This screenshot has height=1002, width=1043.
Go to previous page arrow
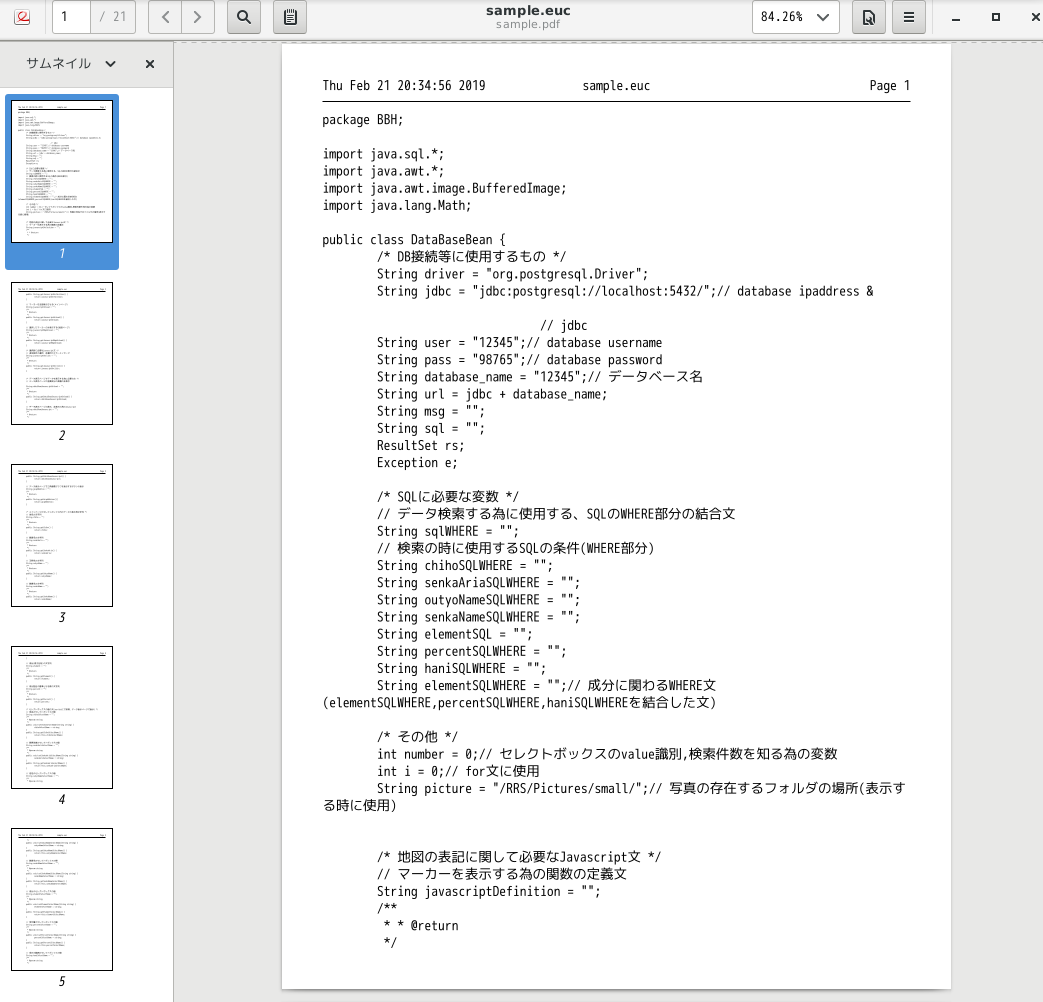(x=165, y=17)
